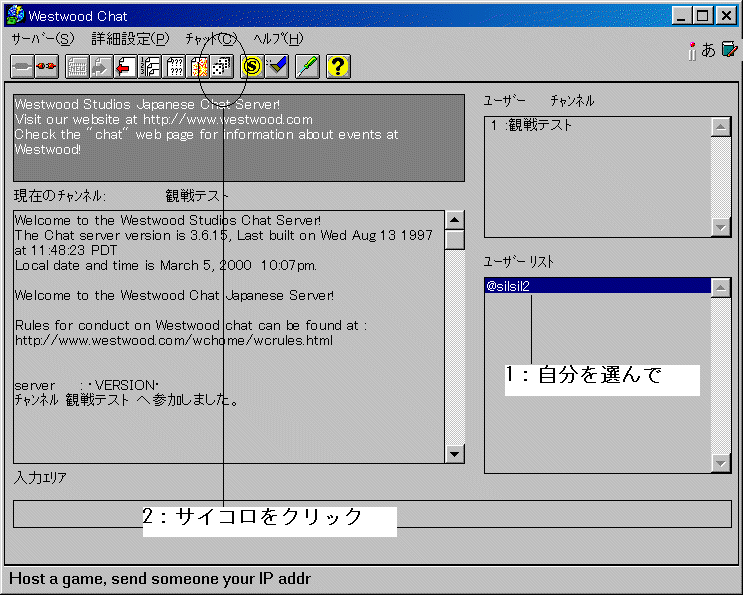
Task: Click the gray connector toolbar icon
Action: tap(22, 67)
